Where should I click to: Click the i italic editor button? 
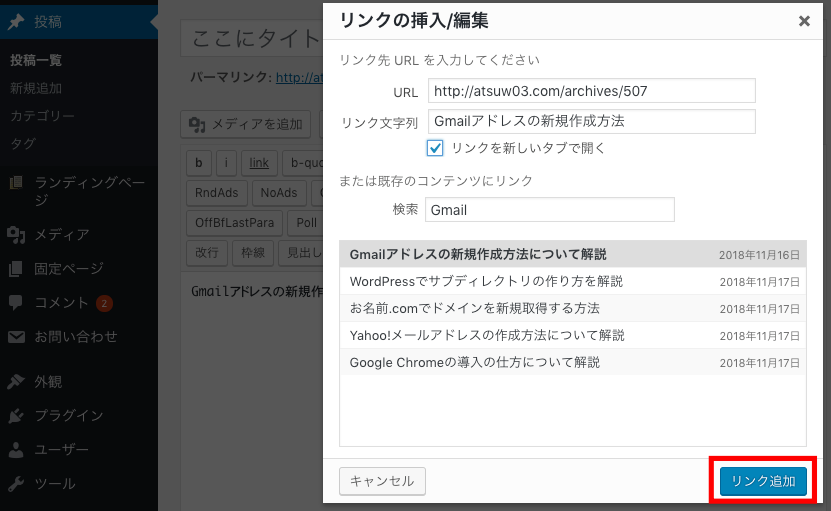click(x=226, y=163)
